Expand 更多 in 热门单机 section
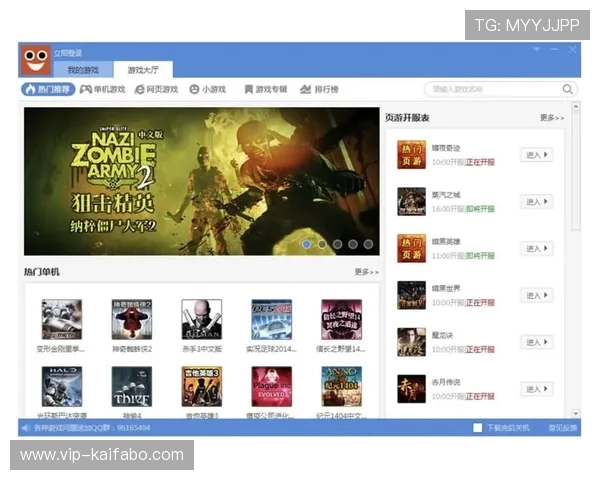Viewport: 600px width, 480px height. (x=366, y=272)
